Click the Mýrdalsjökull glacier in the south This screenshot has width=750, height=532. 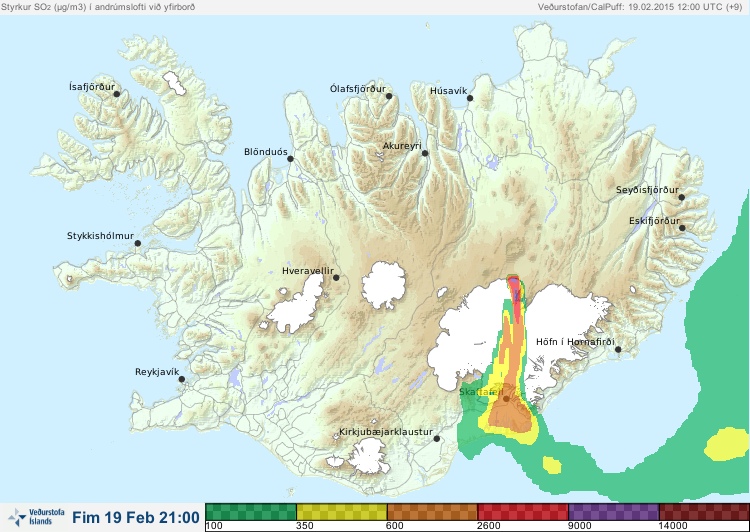pos(367,456)
